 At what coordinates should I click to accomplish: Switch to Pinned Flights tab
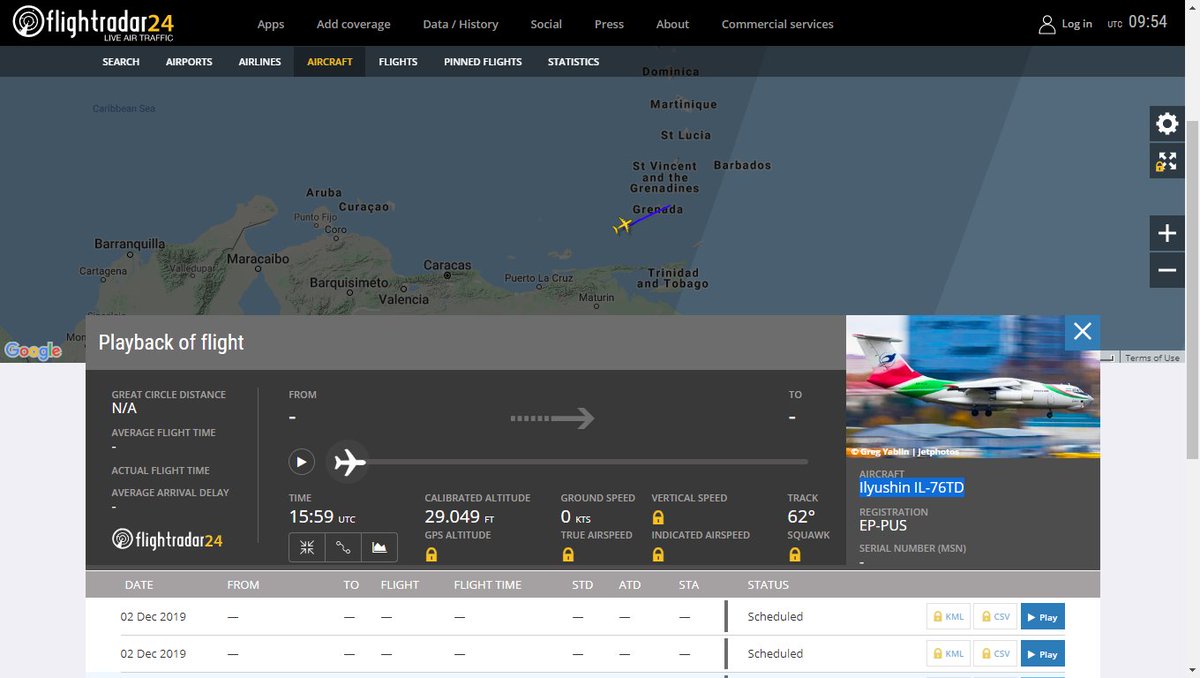point(483,62)
